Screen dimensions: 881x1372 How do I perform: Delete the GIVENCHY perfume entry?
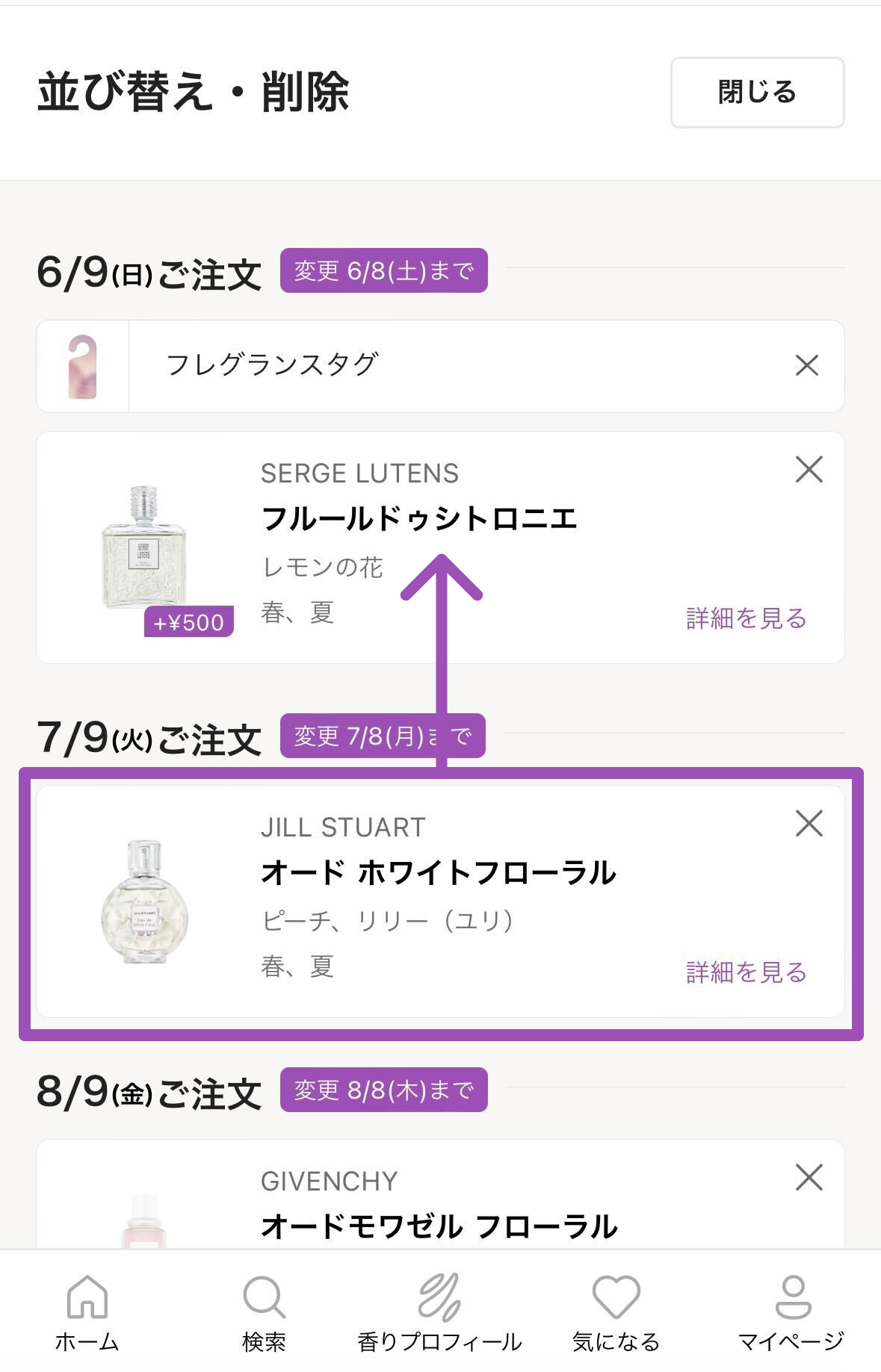coord(809,1178)
